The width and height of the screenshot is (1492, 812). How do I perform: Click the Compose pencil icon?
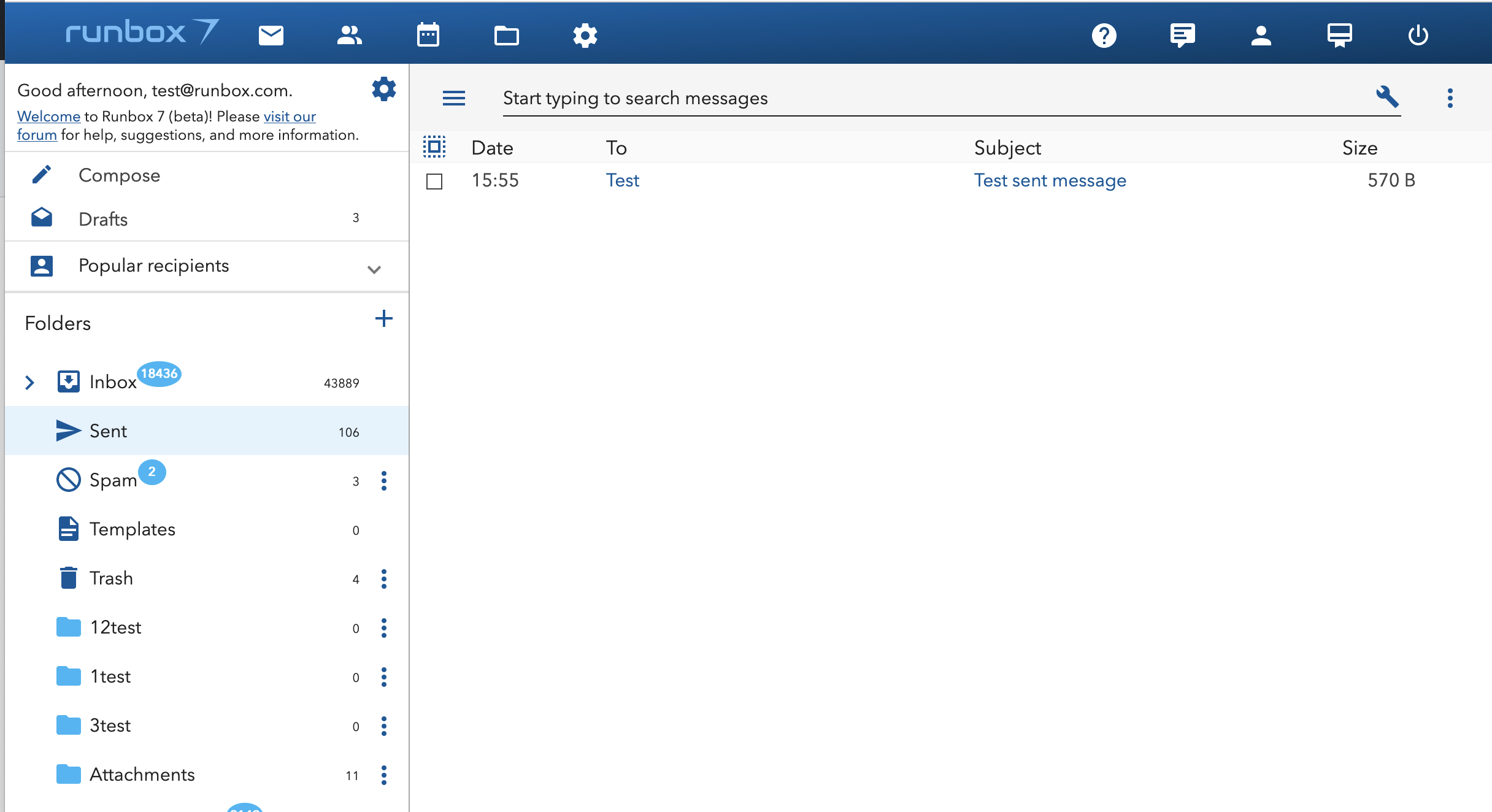(x=41, y=174)
